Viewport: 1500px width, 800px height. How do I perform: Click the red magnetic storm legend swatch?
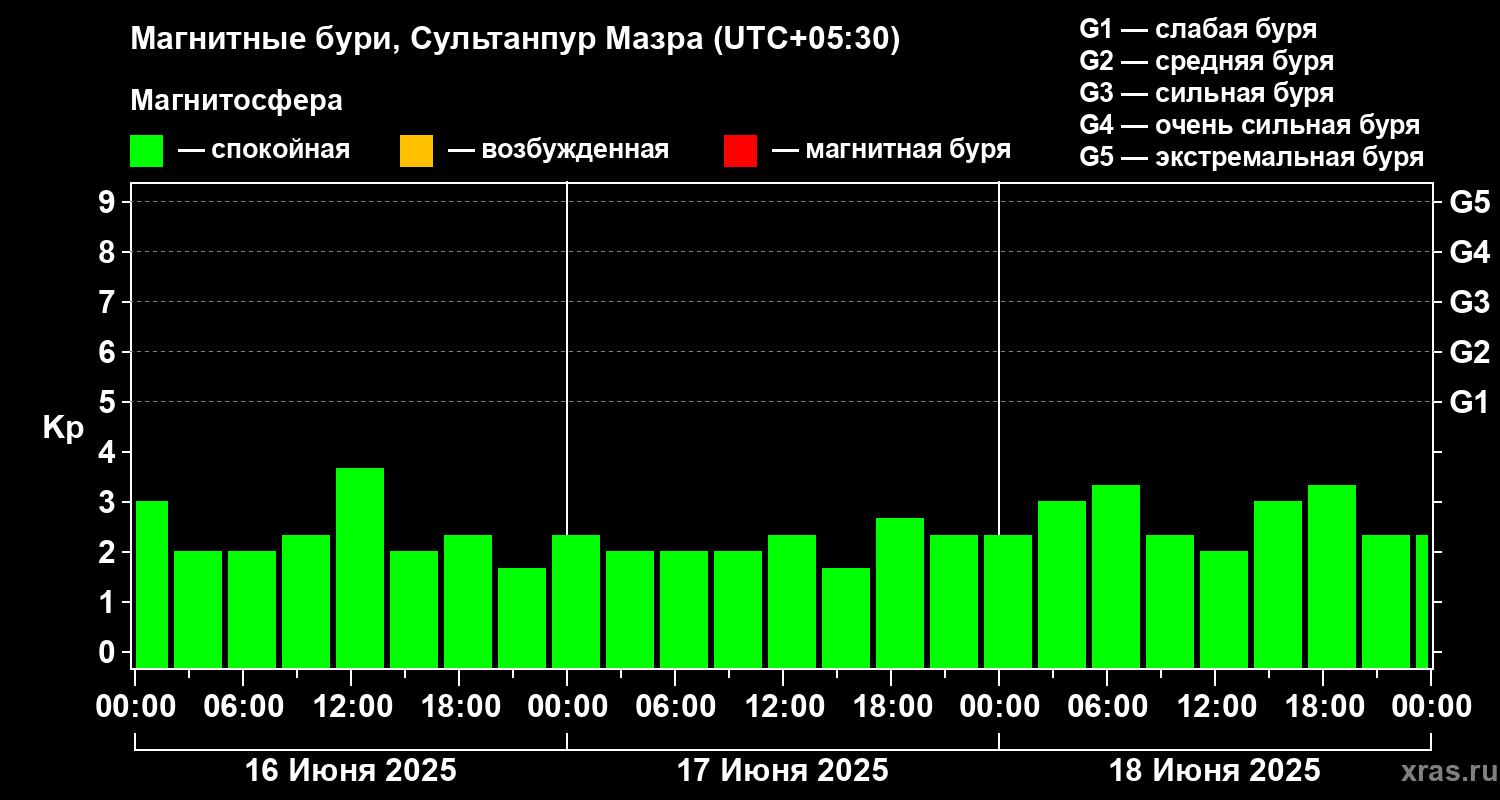(740, 151)
